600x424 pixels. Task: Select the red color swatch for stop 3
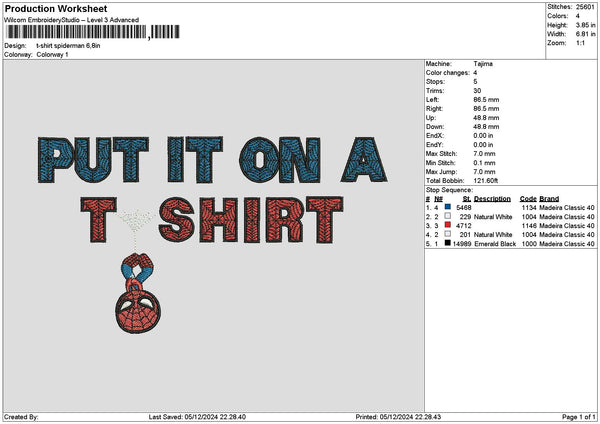coord(447,225)
